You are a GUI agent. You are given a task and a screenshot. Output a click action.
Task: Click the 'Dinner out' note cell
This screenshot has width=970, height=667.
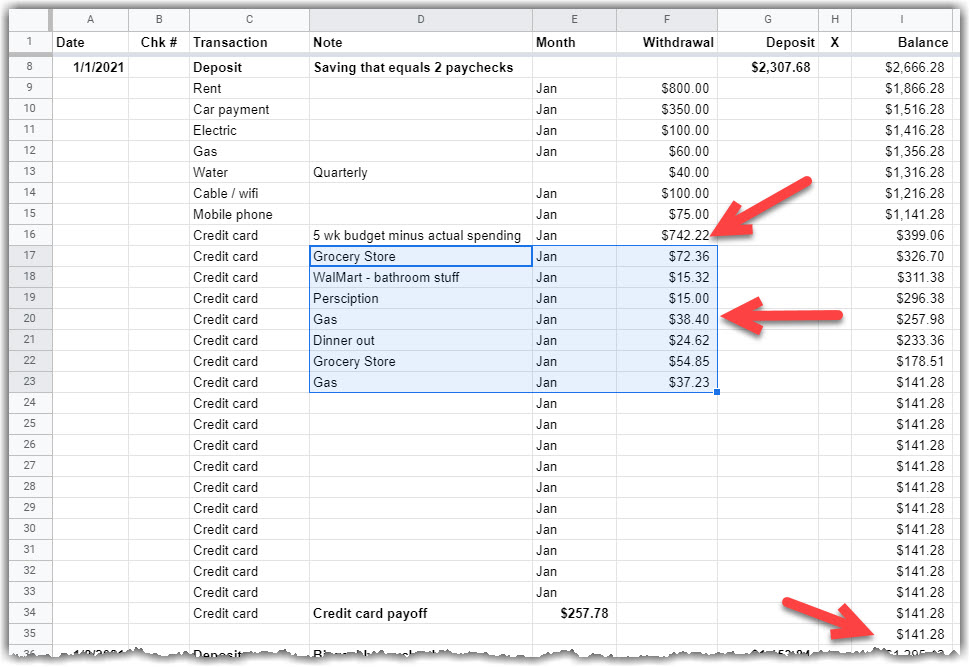tap(420, 340)
